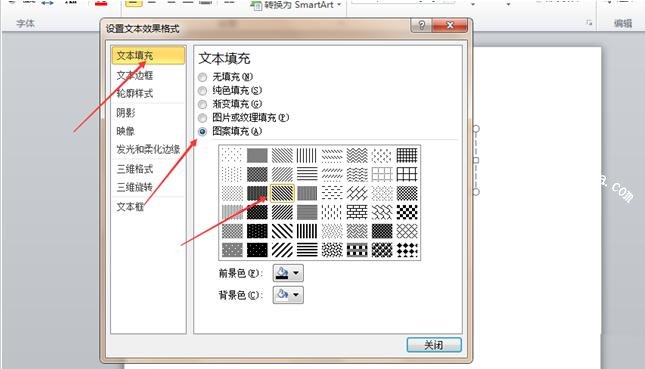Click text box middle square handle
The height and width of the screenshot is (369, 645).
point(476,160)
